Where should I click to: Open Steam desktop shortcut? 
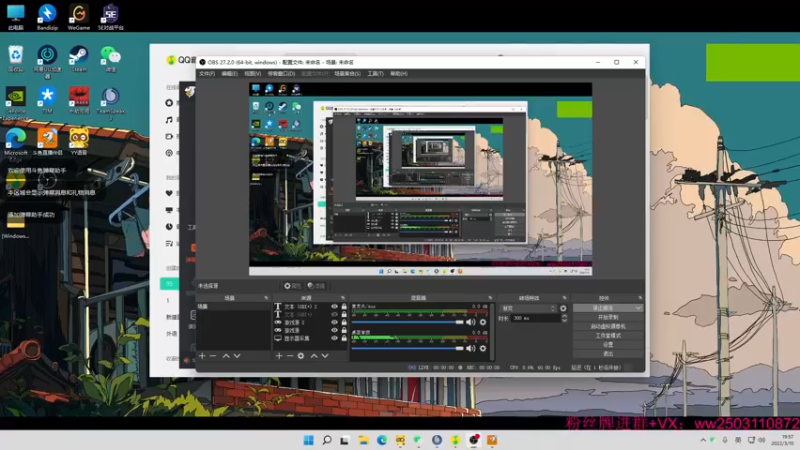point(79,58)
